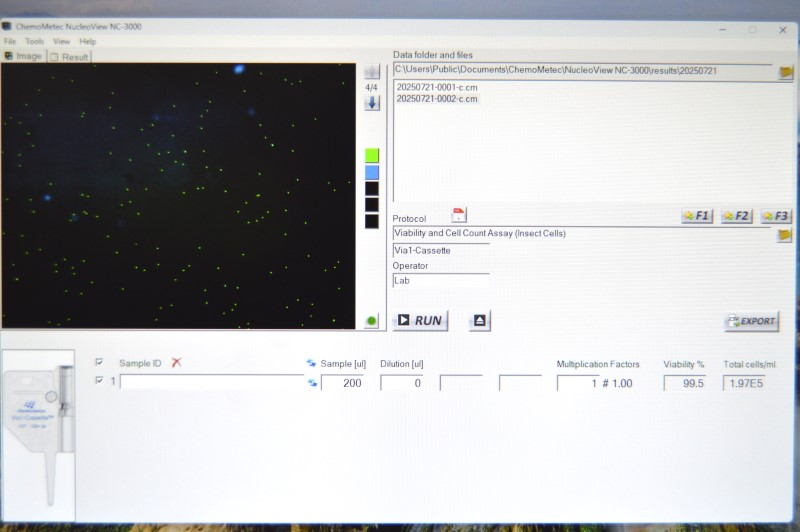Browse for data folder with folder icon
The image size is (800, 532).
tap(786, 72)
